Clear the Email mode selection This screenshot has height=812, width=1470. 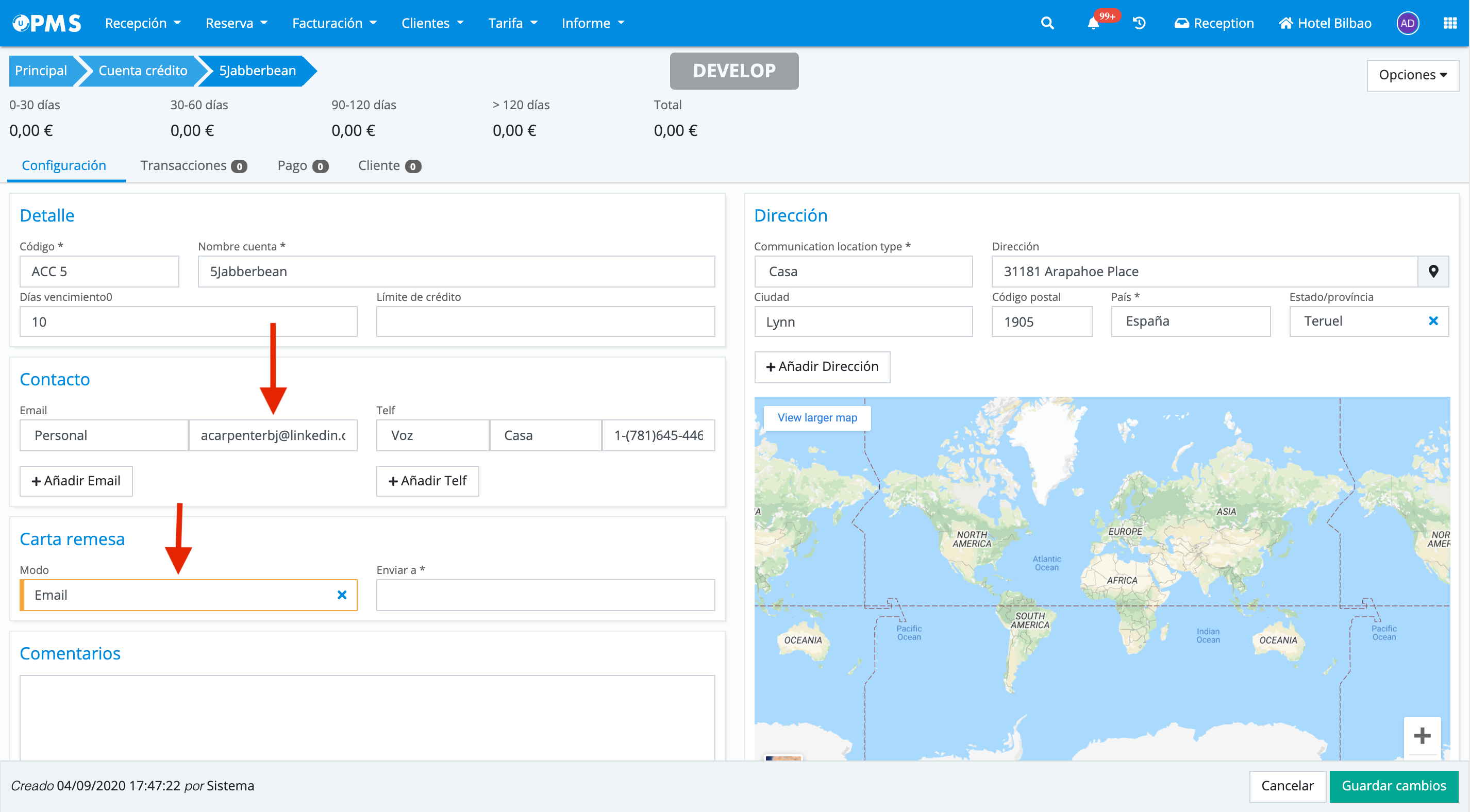click(x=342, y=595)
